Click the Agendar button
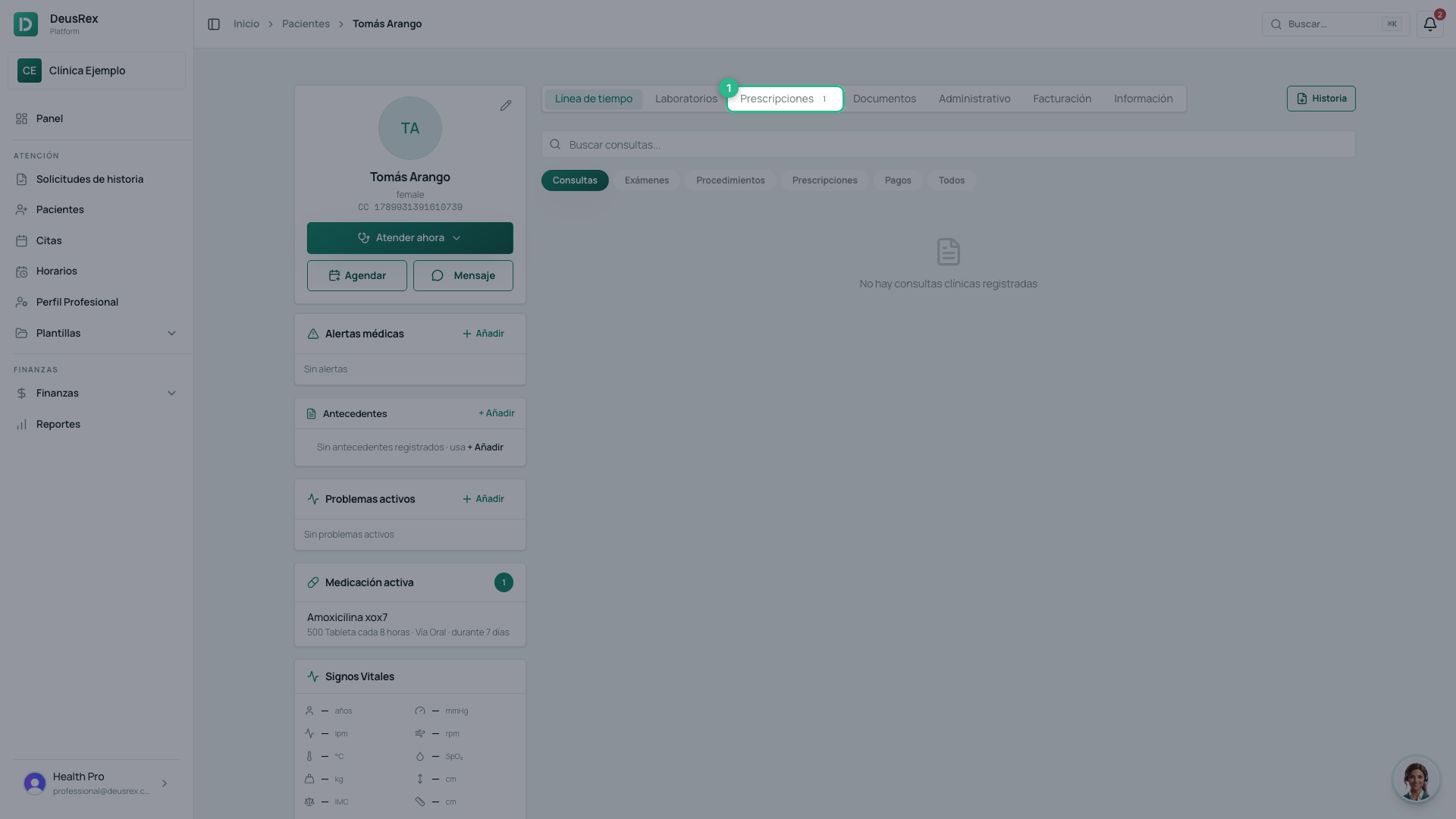The image size is (1456, 819). pos(357,276)
